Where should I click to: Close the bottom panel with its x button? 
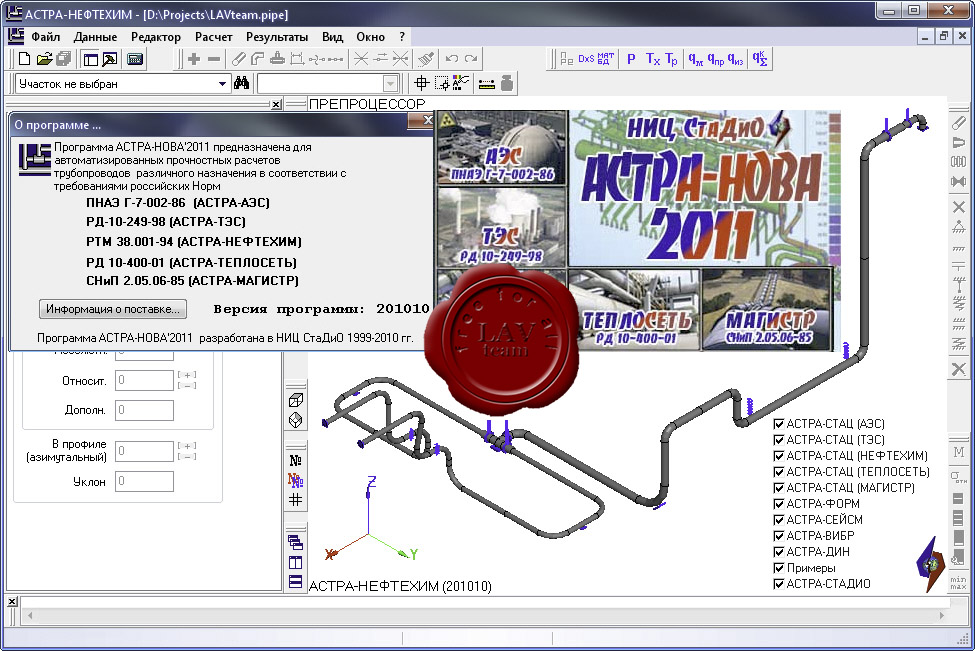12,602
